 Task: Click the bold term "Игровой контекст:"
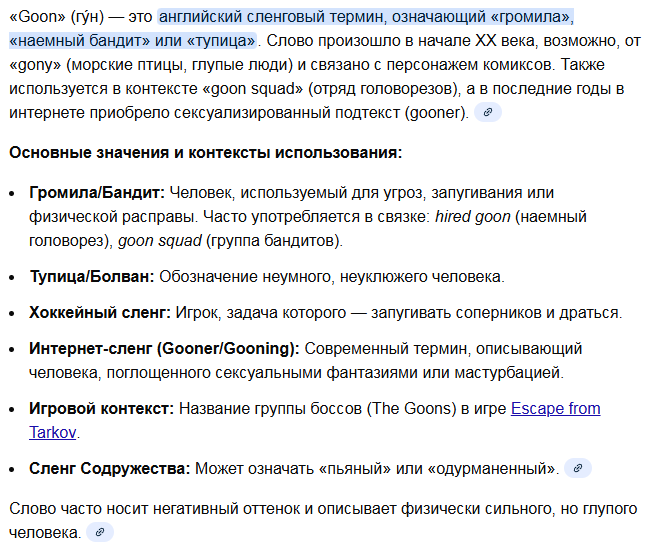point(102,409)
